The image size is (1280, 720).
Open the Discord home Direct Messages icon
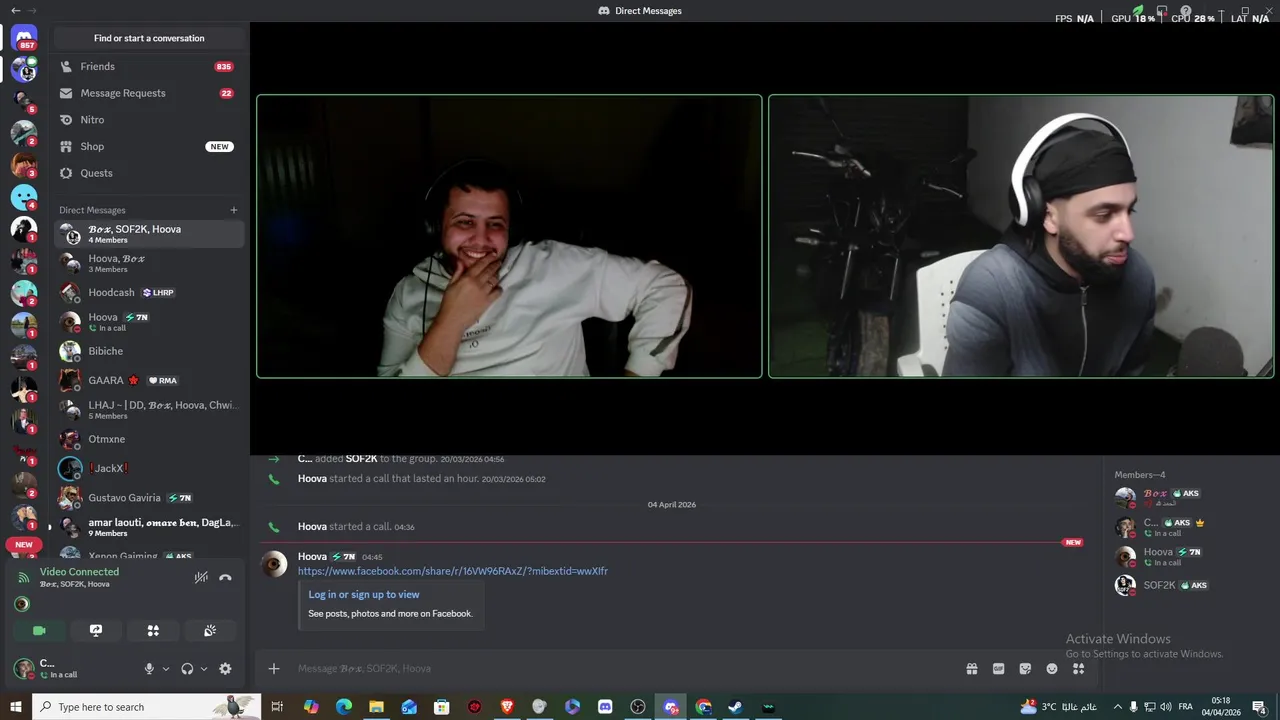(x=24, y=38)
